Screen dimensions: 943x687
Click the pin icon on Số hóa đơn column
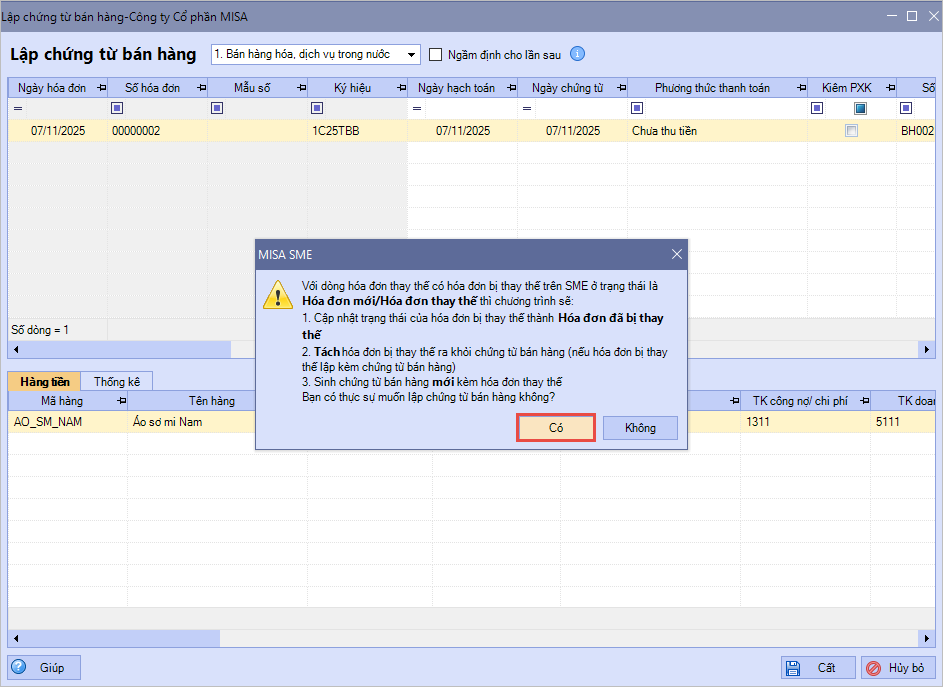200,88
